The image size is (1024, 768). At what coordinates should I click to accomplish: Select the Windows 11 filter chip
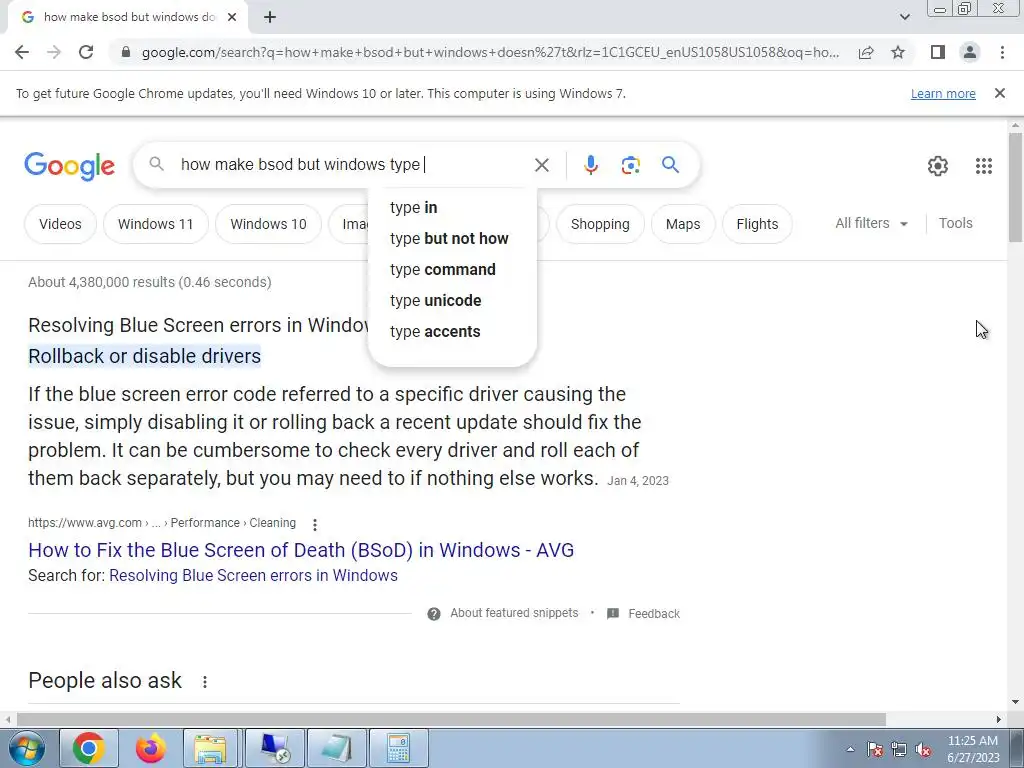pos(155,224)
